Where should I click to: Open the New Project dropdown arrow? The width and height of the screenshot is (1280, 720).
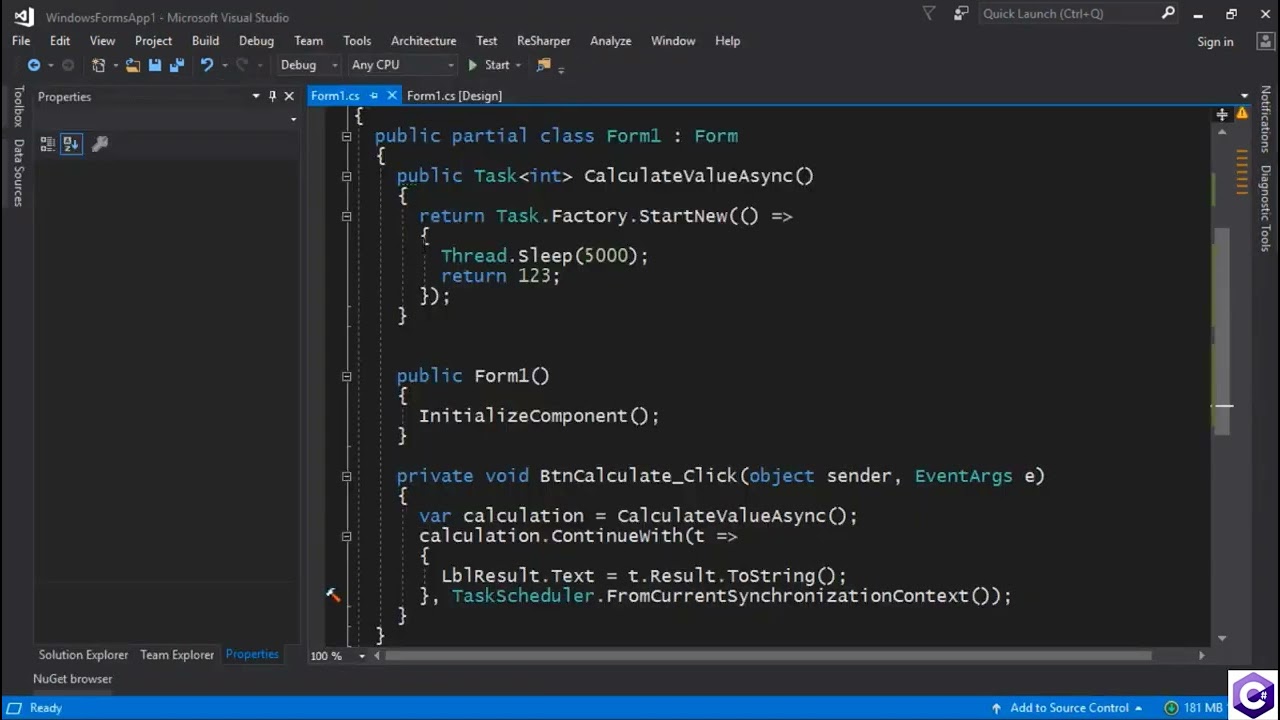(115, 65)
